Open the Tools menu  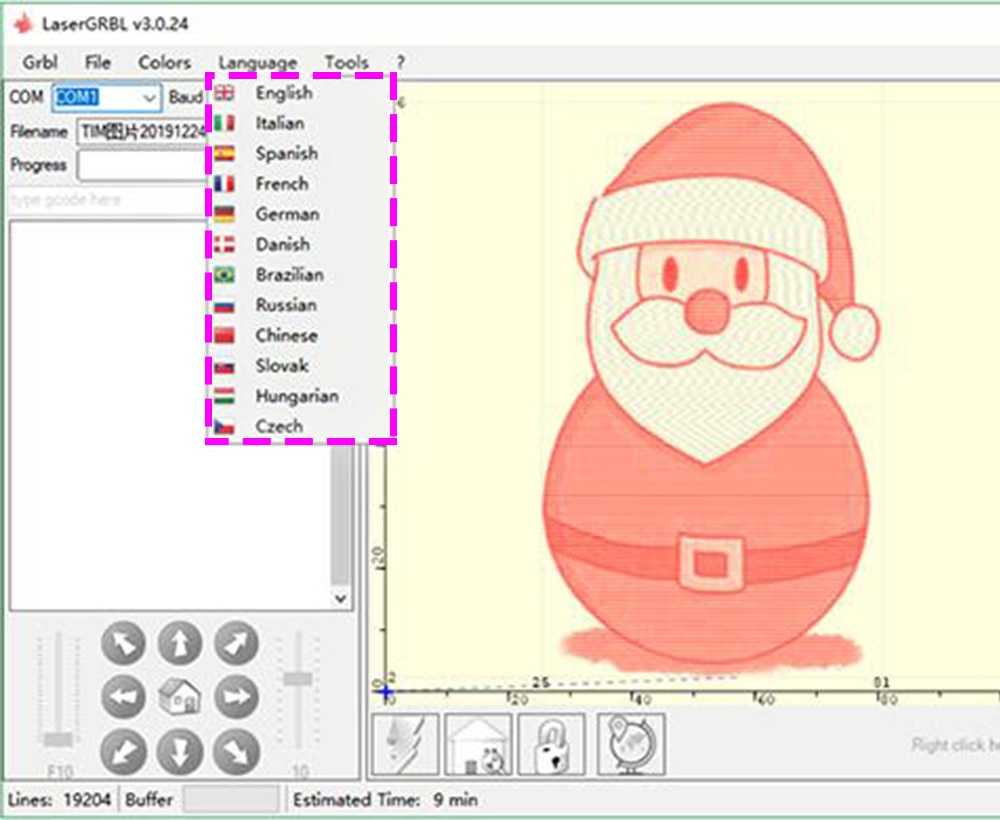(346, 62)
